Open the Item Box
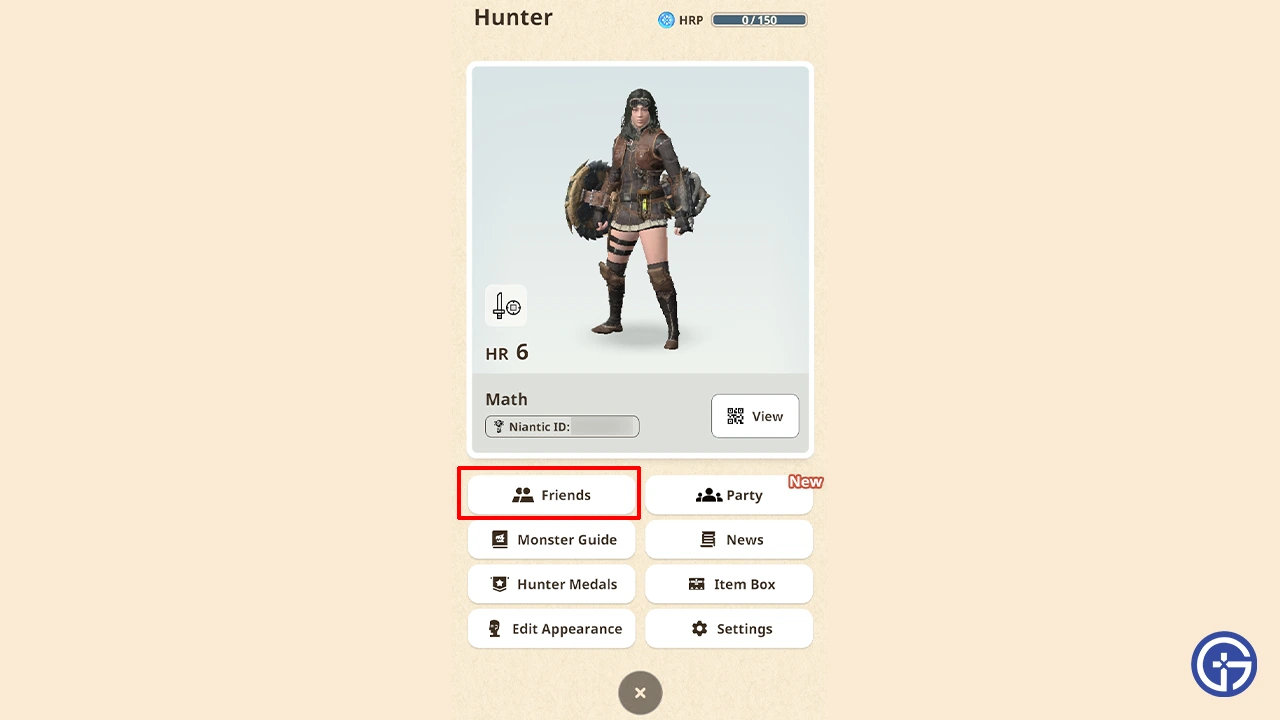Viewport: 1280px width, 720px height. point(729,584)
